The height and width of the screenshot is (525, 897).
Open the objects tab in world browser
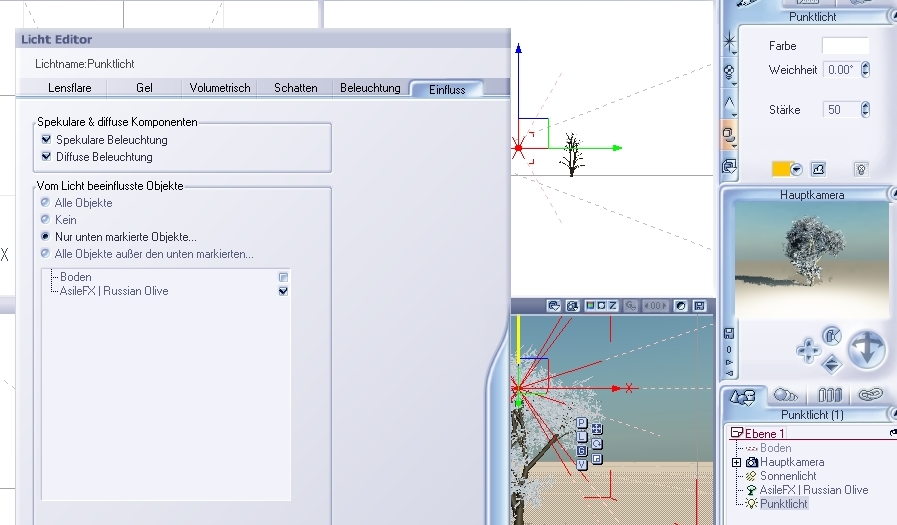click(743, 396)
